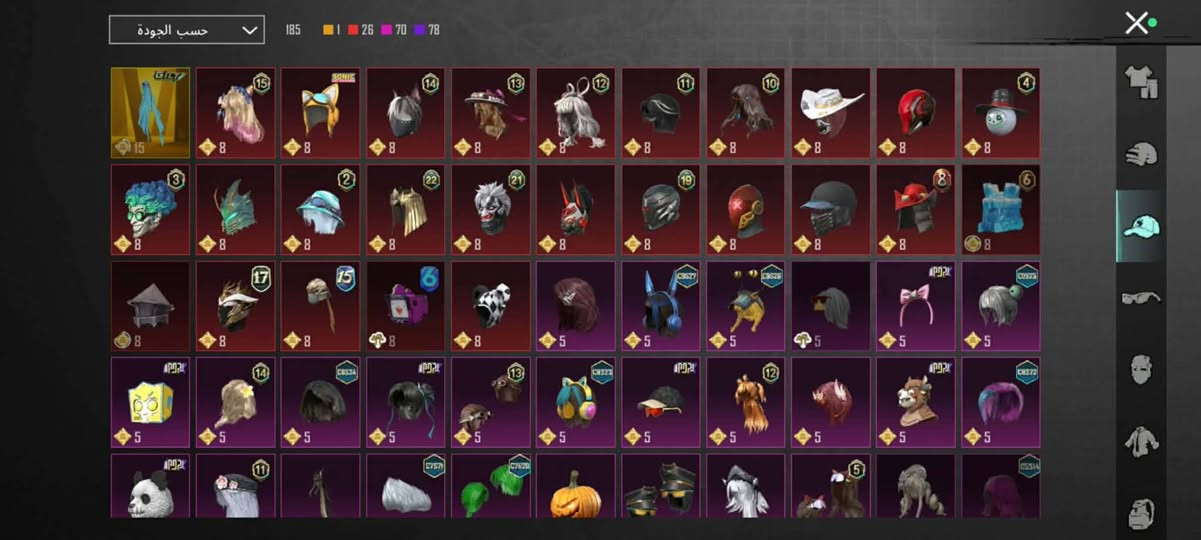Open the outfit set category icon
The image size is (1201, 540).
coord(1140,82)
